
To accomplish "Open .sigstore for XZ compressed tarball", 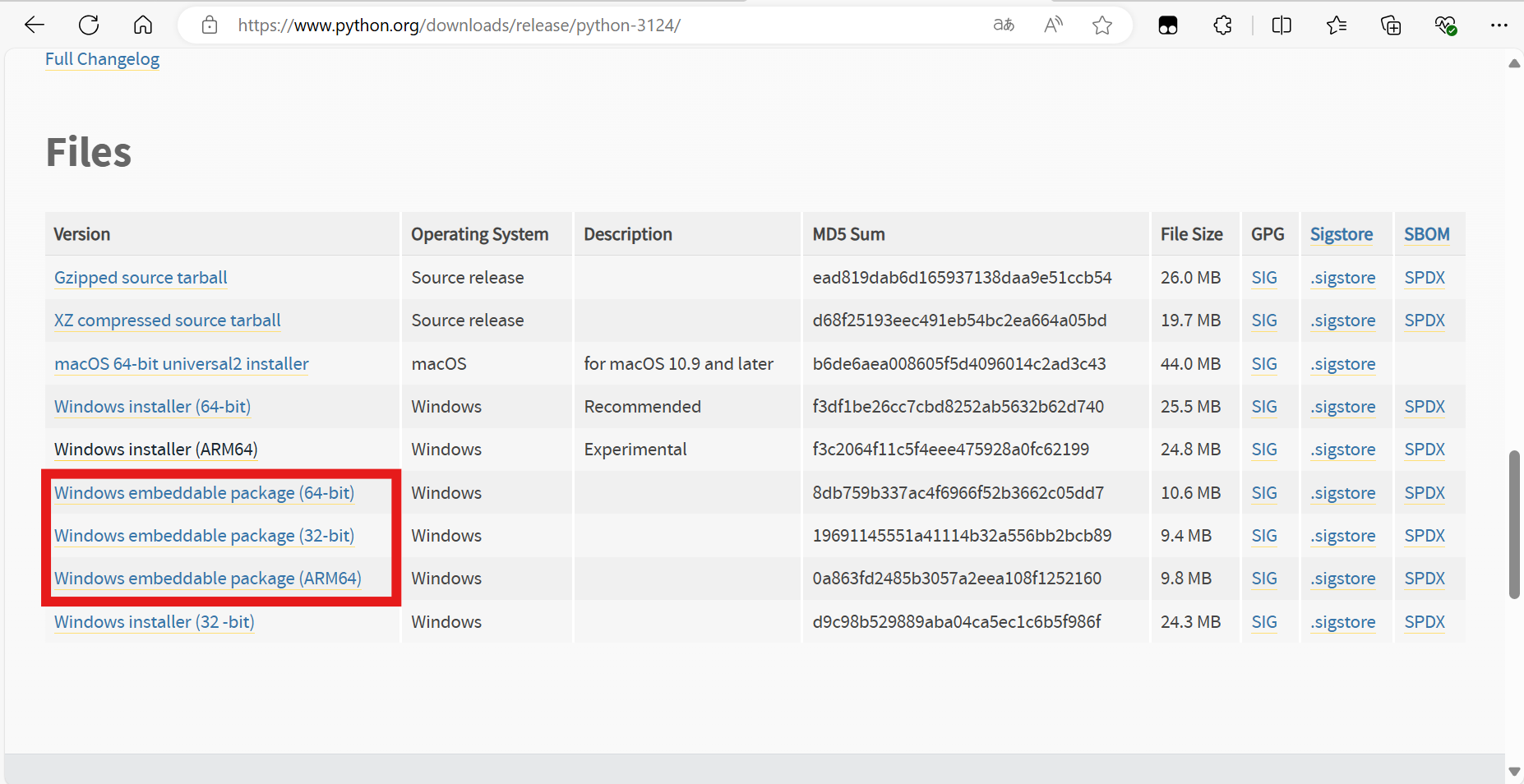I will click(x=1343, y=321).
